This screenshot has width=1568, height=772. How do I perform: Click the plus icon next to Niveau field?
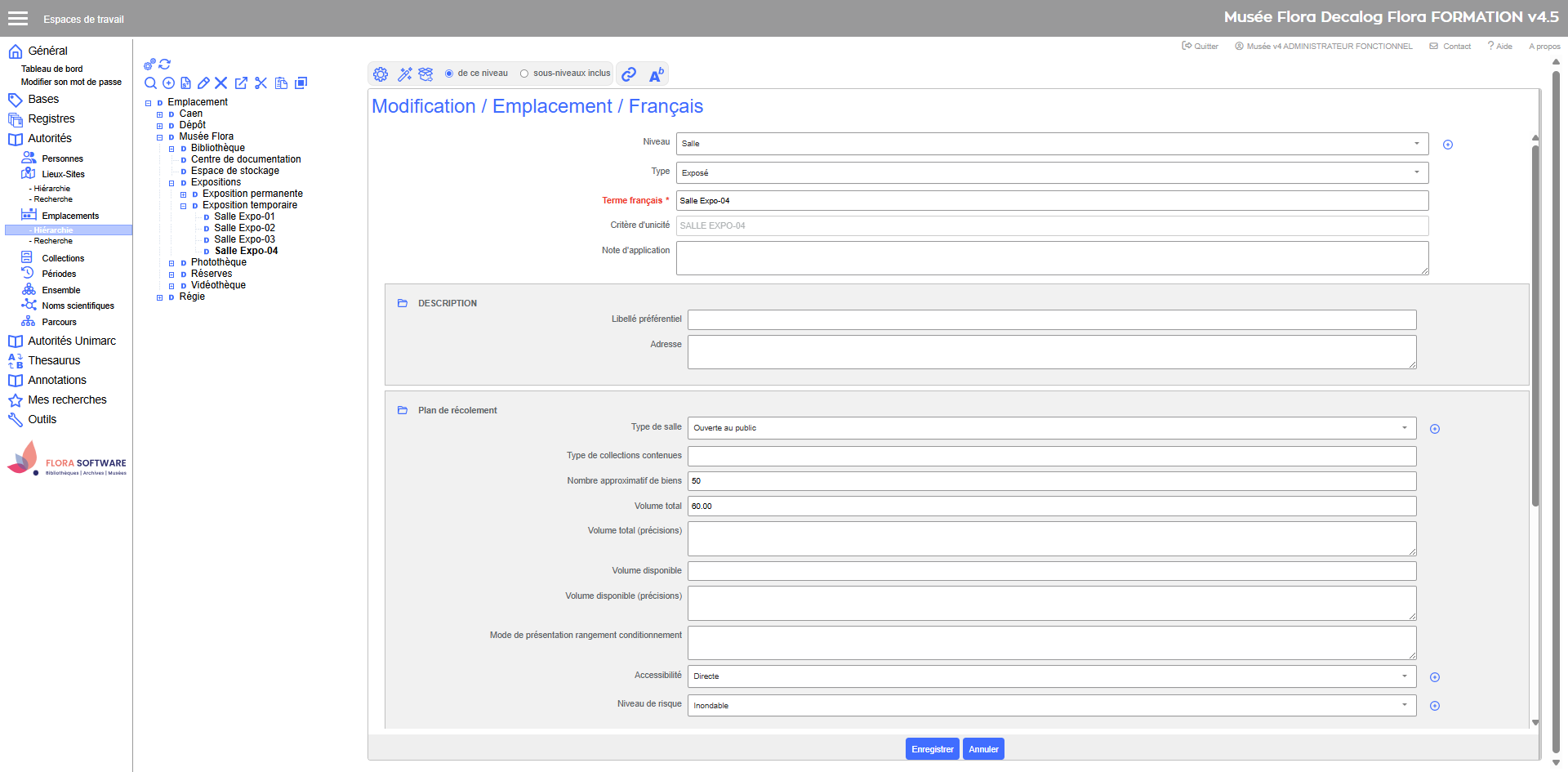pos(1448,145)
